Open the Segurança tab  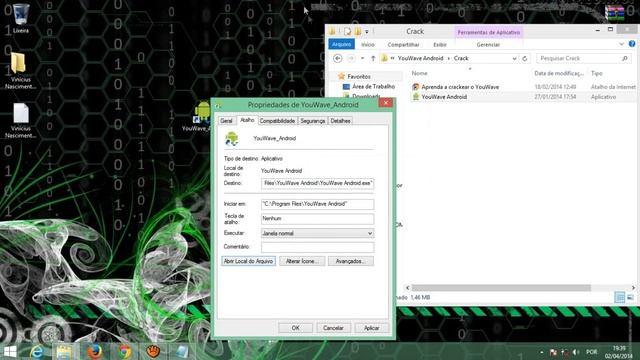tap(313, 121)
